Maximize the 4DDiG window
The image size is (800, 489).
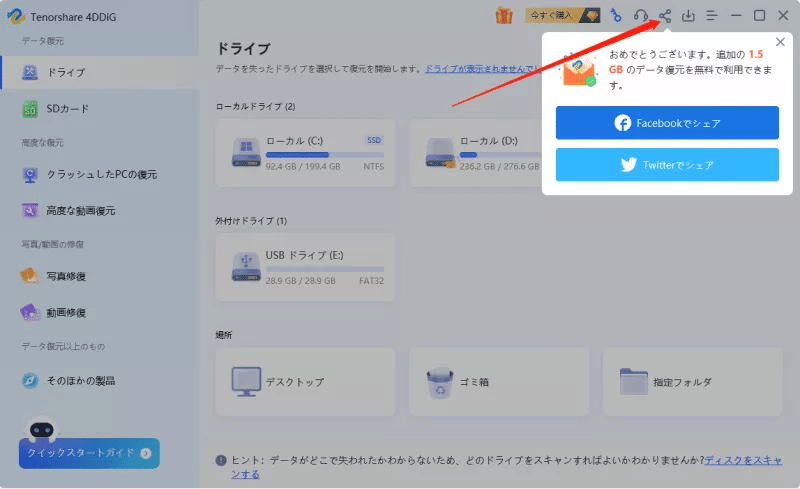759,16
